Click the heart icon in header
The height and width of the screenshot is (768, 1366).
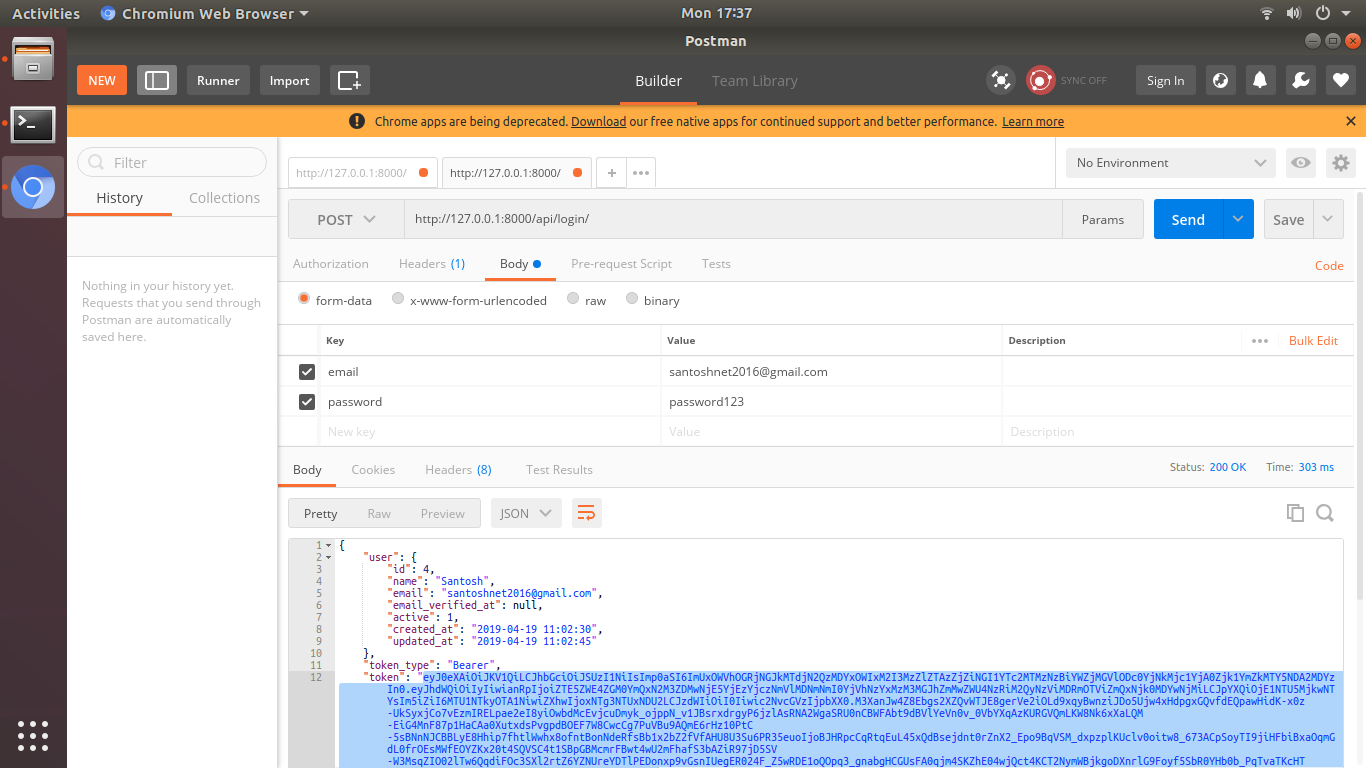click(x=1340, y=81)
